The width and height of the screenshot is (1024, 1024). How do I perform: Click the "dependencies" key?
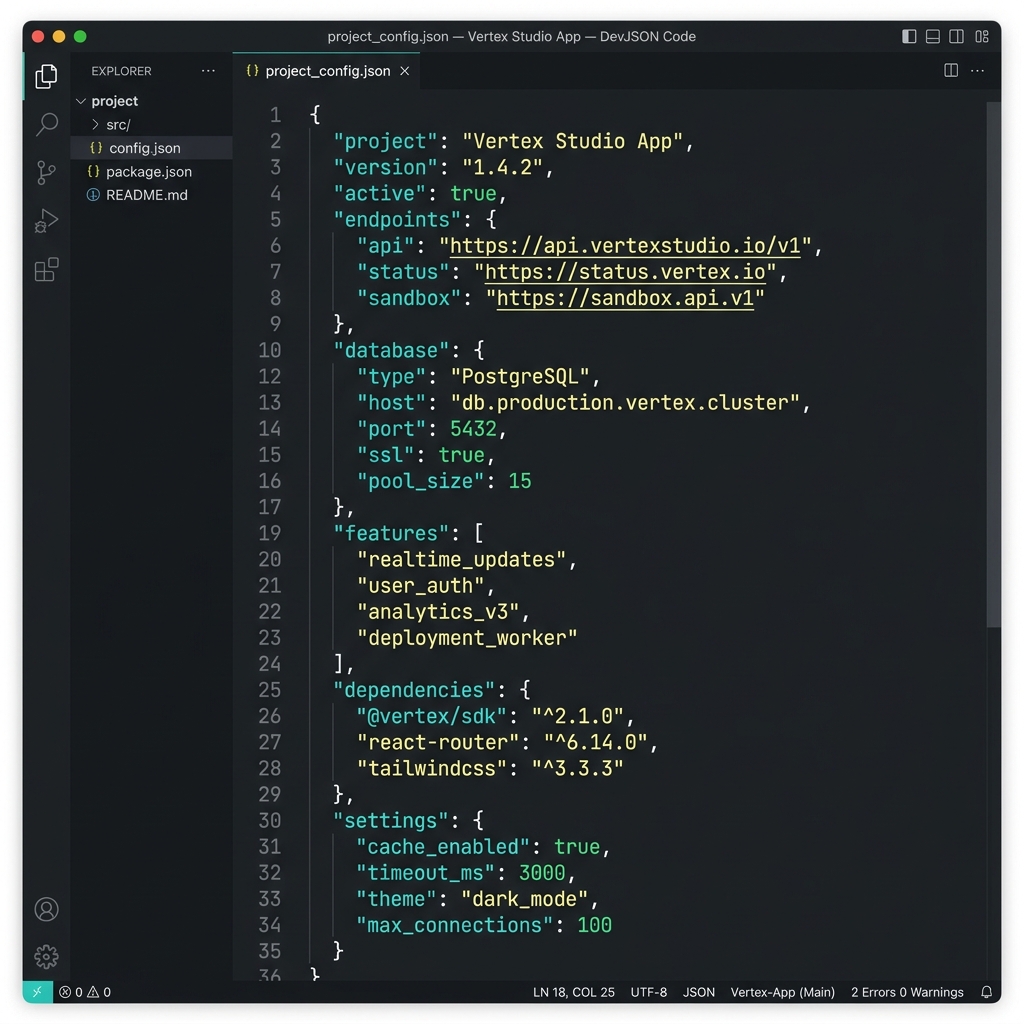coord(415,690)
